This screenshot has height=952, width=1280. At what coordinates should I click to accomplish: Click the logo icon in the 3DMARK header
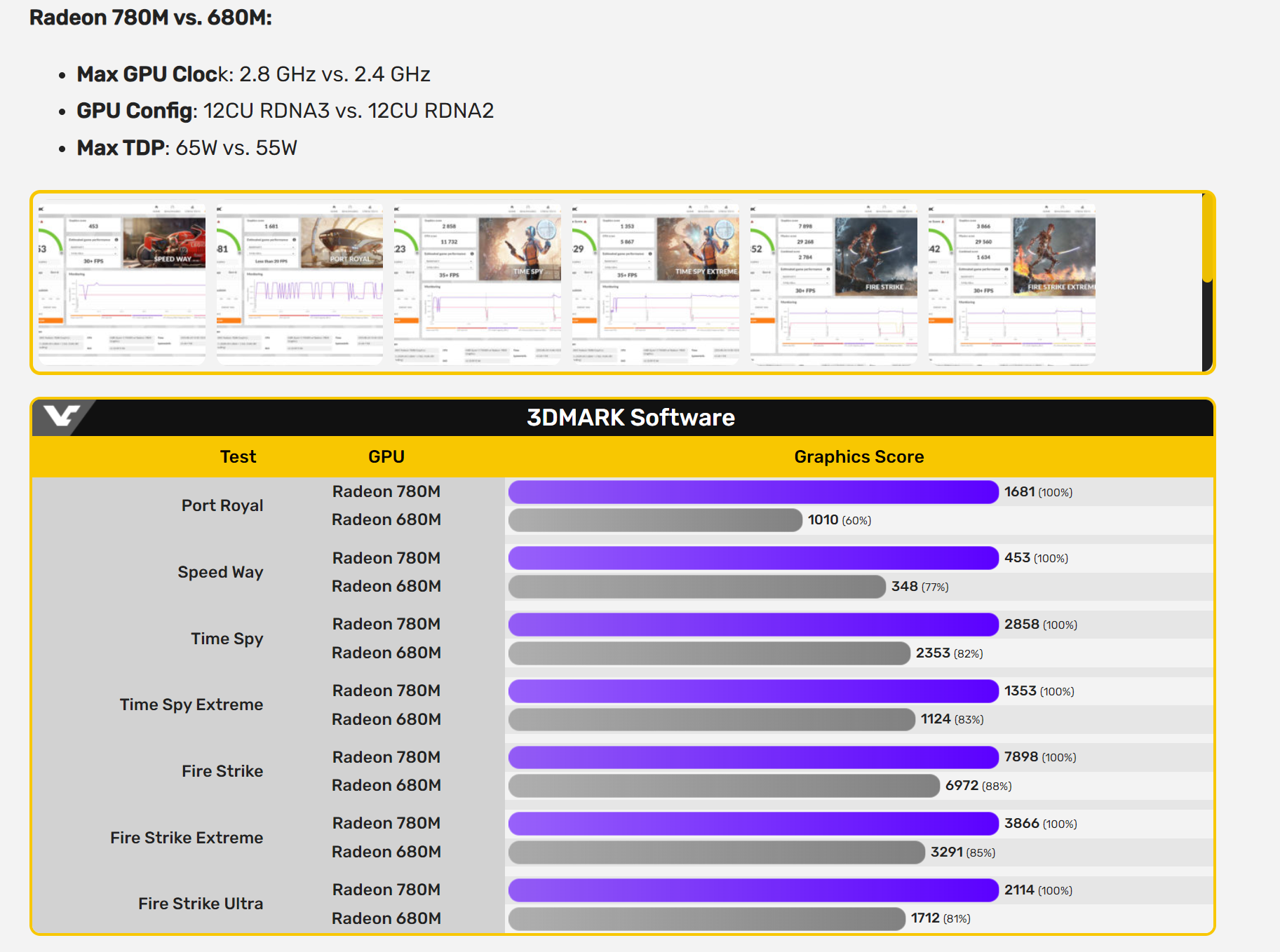coord(62,416)
